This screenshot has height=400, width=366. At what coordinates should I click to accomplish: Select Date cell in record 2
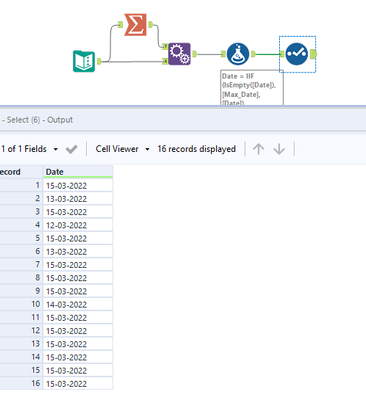[78, 199]
